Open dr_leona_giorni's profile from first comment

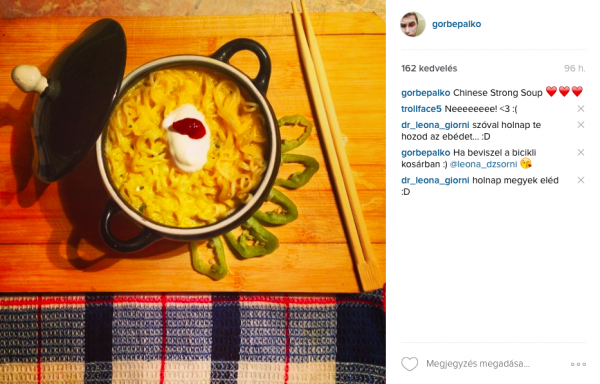435,125
